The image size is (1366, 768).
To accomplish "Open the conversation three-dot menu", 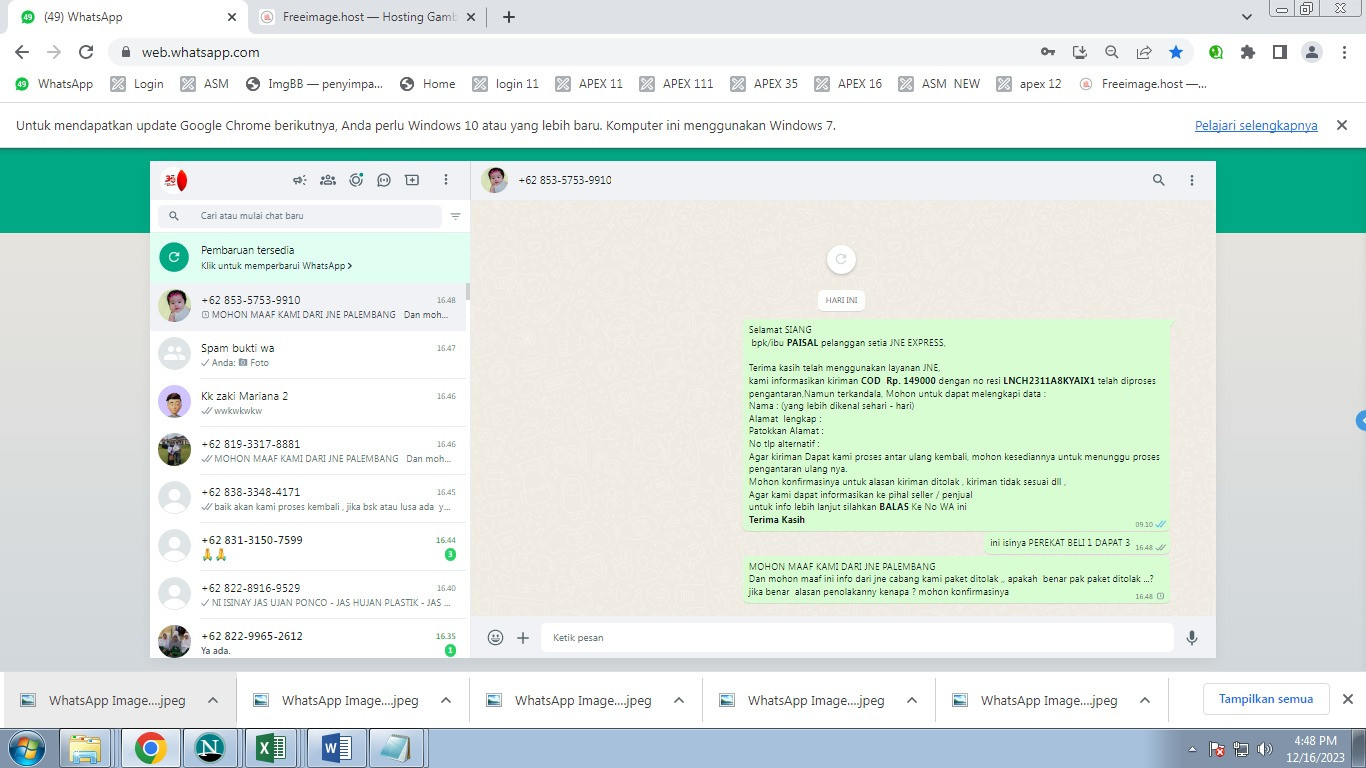I will click(1191, 180).
